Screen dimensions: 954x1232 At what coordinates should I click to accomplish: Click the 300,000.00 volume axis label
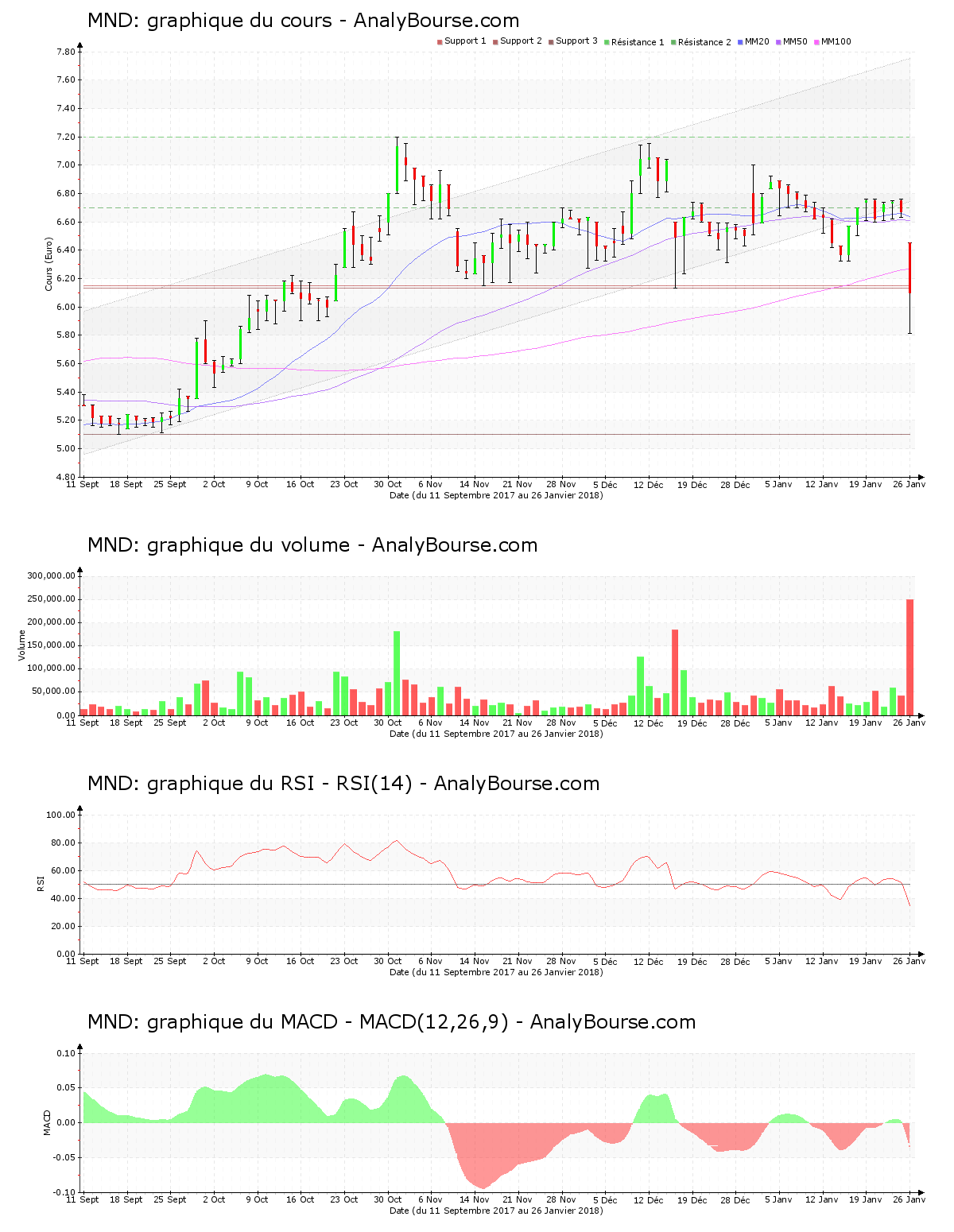[52, 576]
